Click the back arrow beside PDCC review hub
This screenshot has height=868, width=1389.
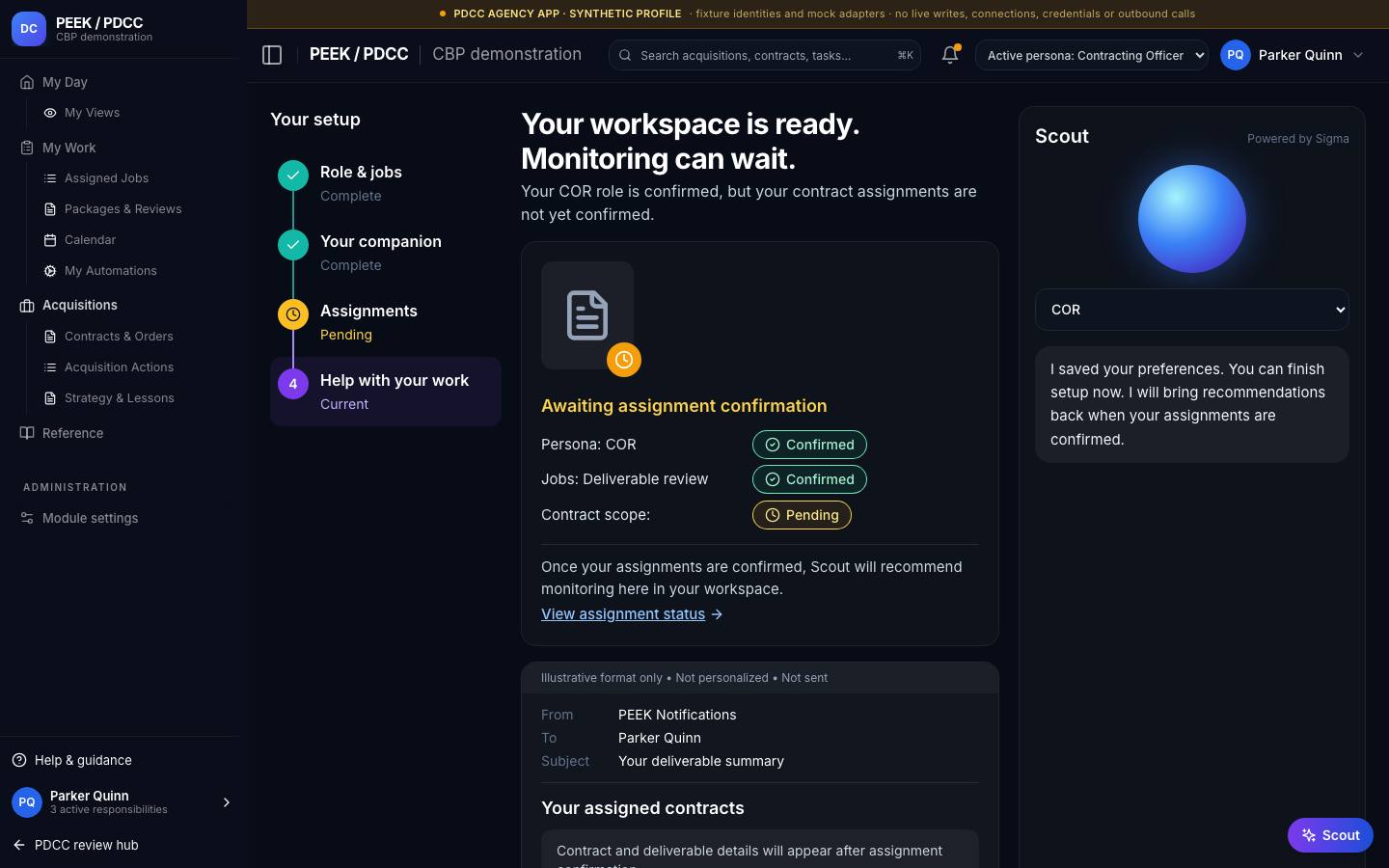pyautogui.click(x=19, y=845)
